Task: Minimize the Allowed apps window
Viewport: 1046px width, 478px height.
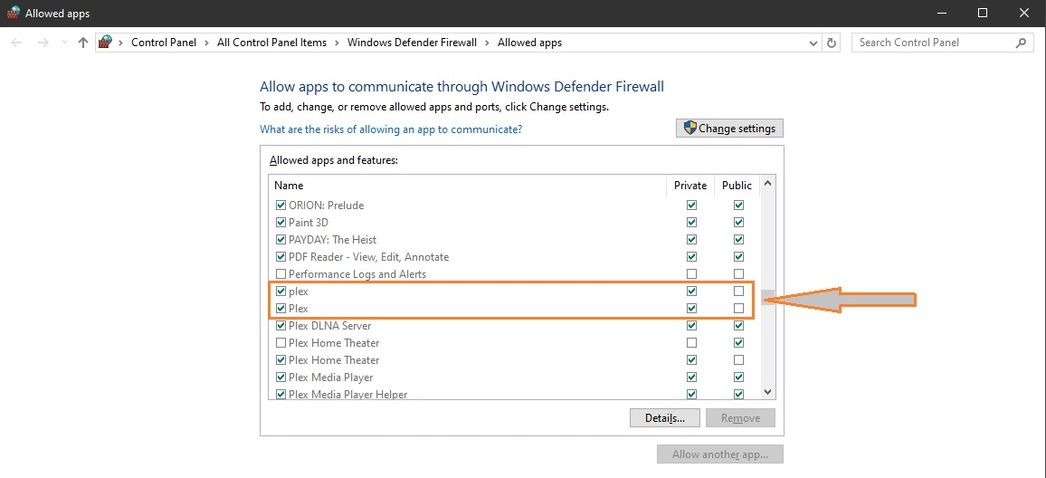Action: [x=941, y=13]
